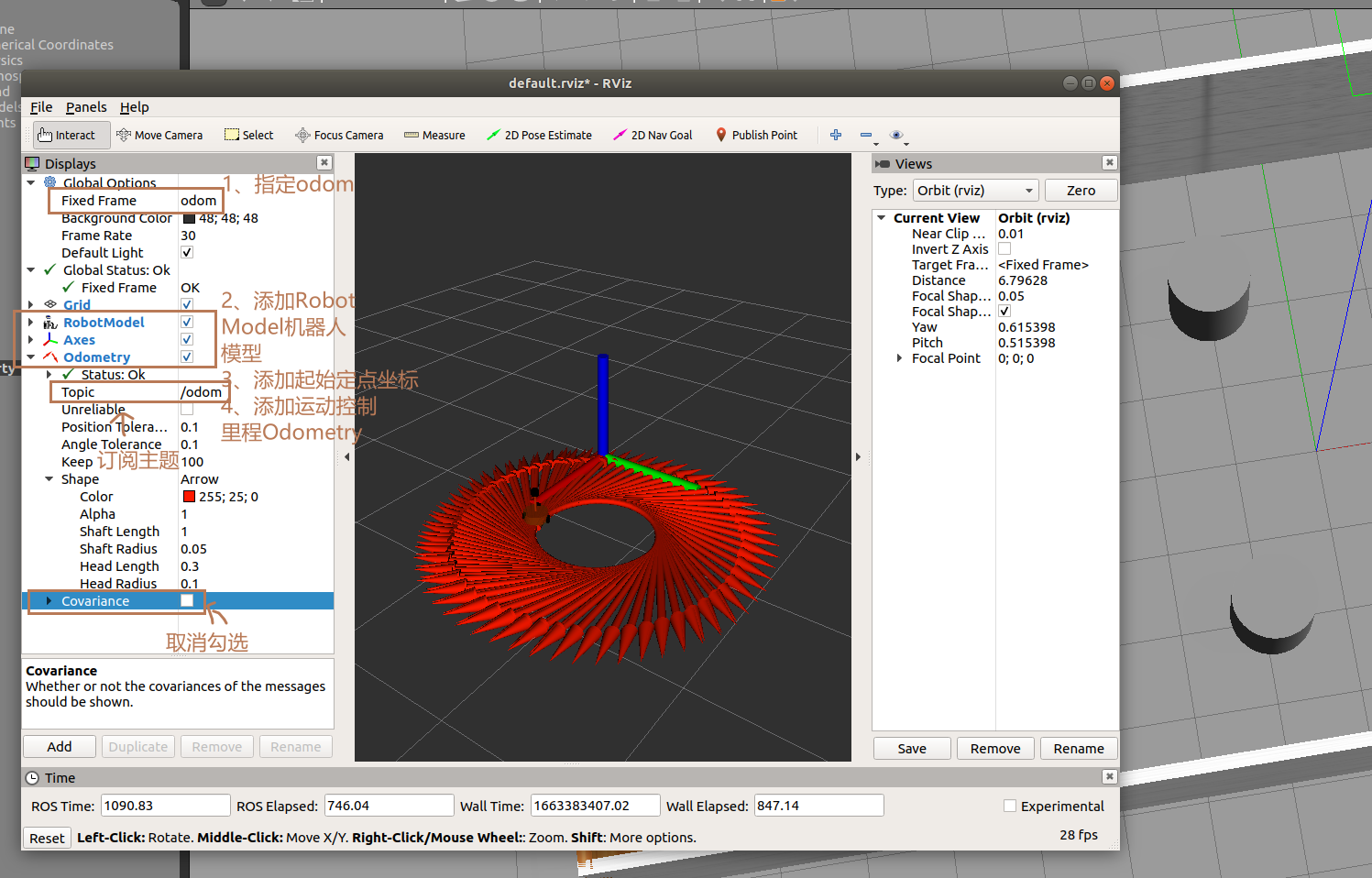The height and width of the screenshot is (878, 1372).
Task: Click the Background Color swatch
Action: (x=189, y=218)
